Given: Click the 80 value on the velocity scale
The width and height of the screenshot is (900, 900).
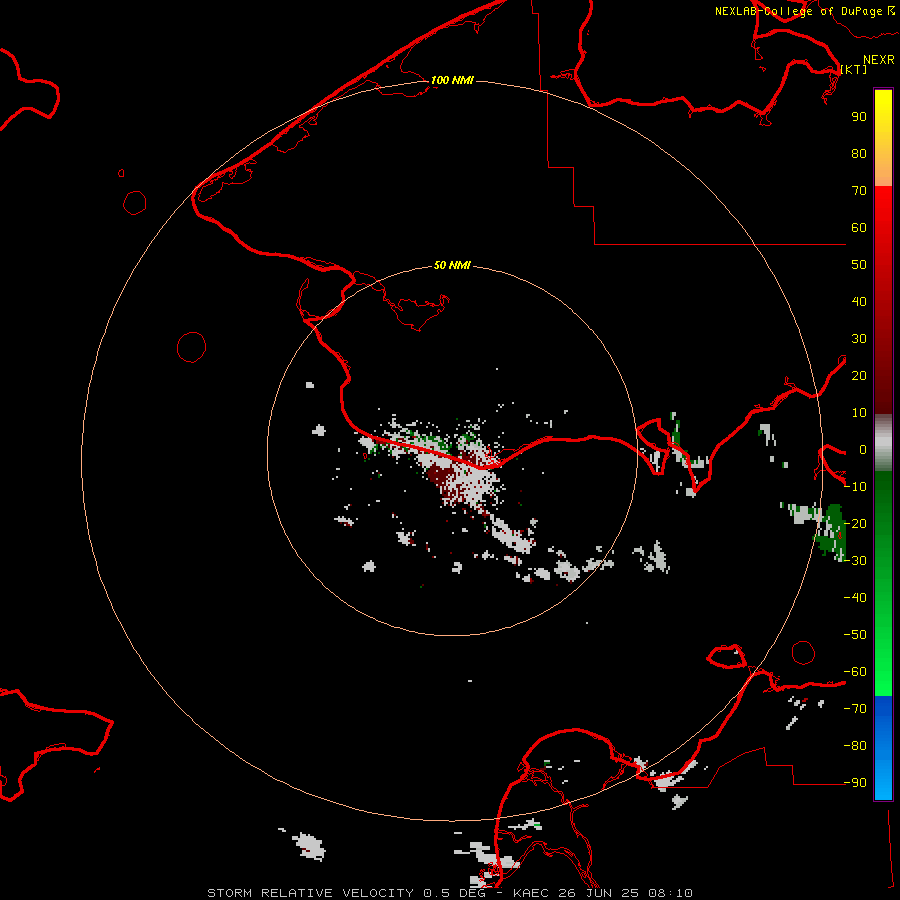Looking at the screenshot, I should (859, 153).
